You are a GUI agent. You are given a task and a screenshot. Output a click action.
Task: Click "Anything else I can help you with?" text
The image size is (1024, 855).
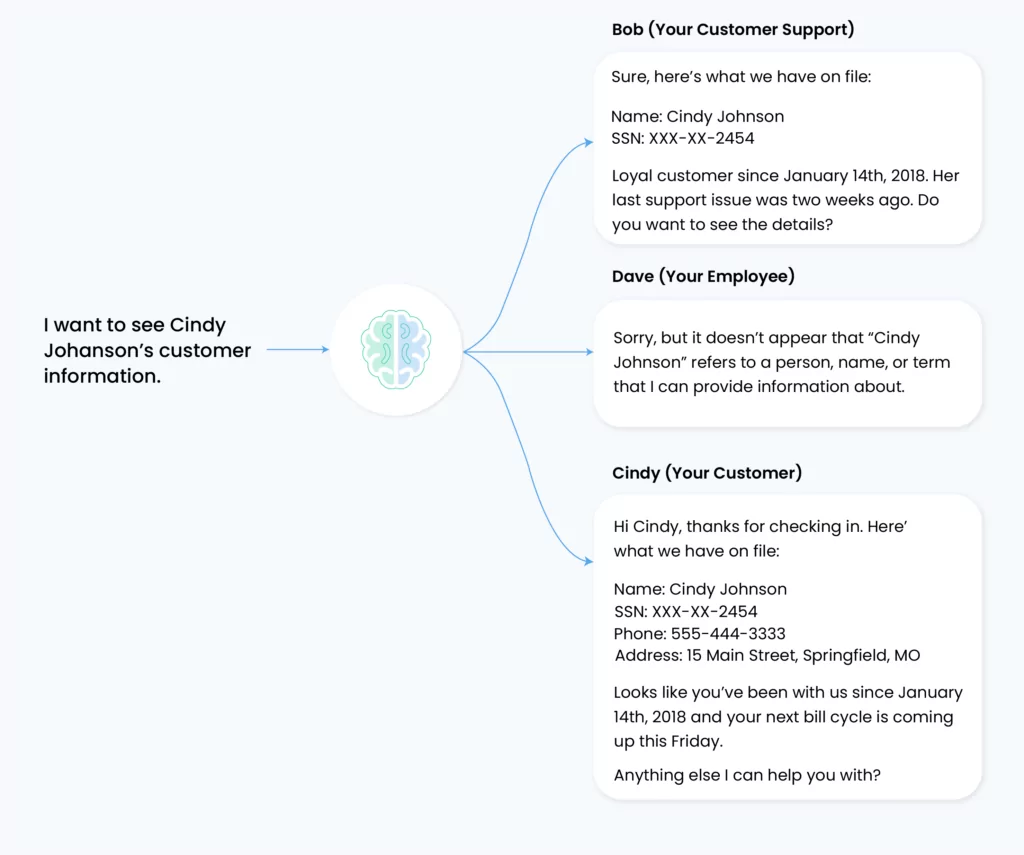(747, 775)
